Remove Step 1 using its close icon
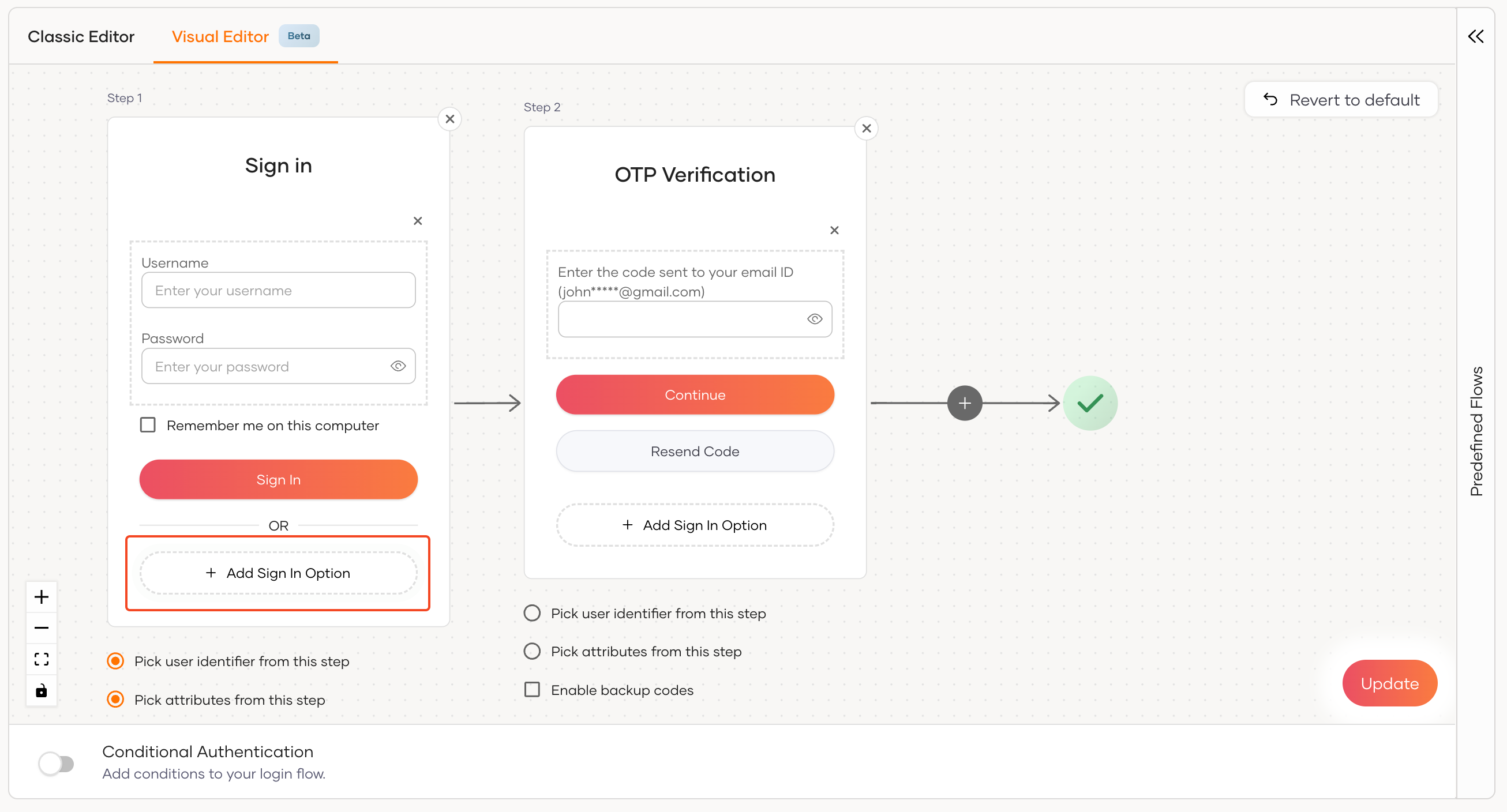The width and height of the screenshot is (1507, 812). tap(450, 119)
